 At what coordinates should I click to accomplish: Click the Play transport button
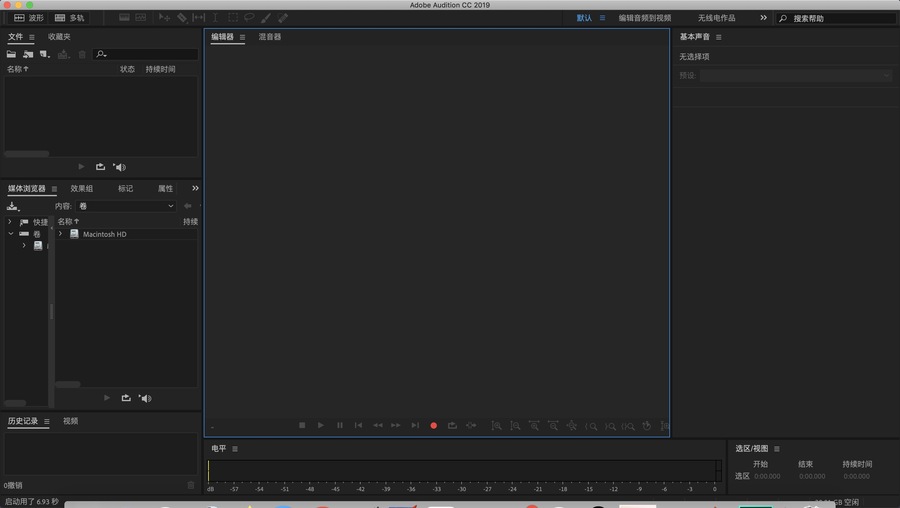321,425
